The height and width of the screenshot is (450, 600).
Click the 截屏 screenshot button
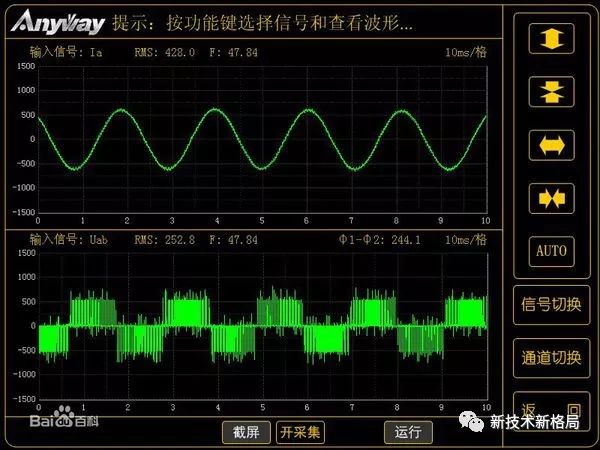point(246,432)
